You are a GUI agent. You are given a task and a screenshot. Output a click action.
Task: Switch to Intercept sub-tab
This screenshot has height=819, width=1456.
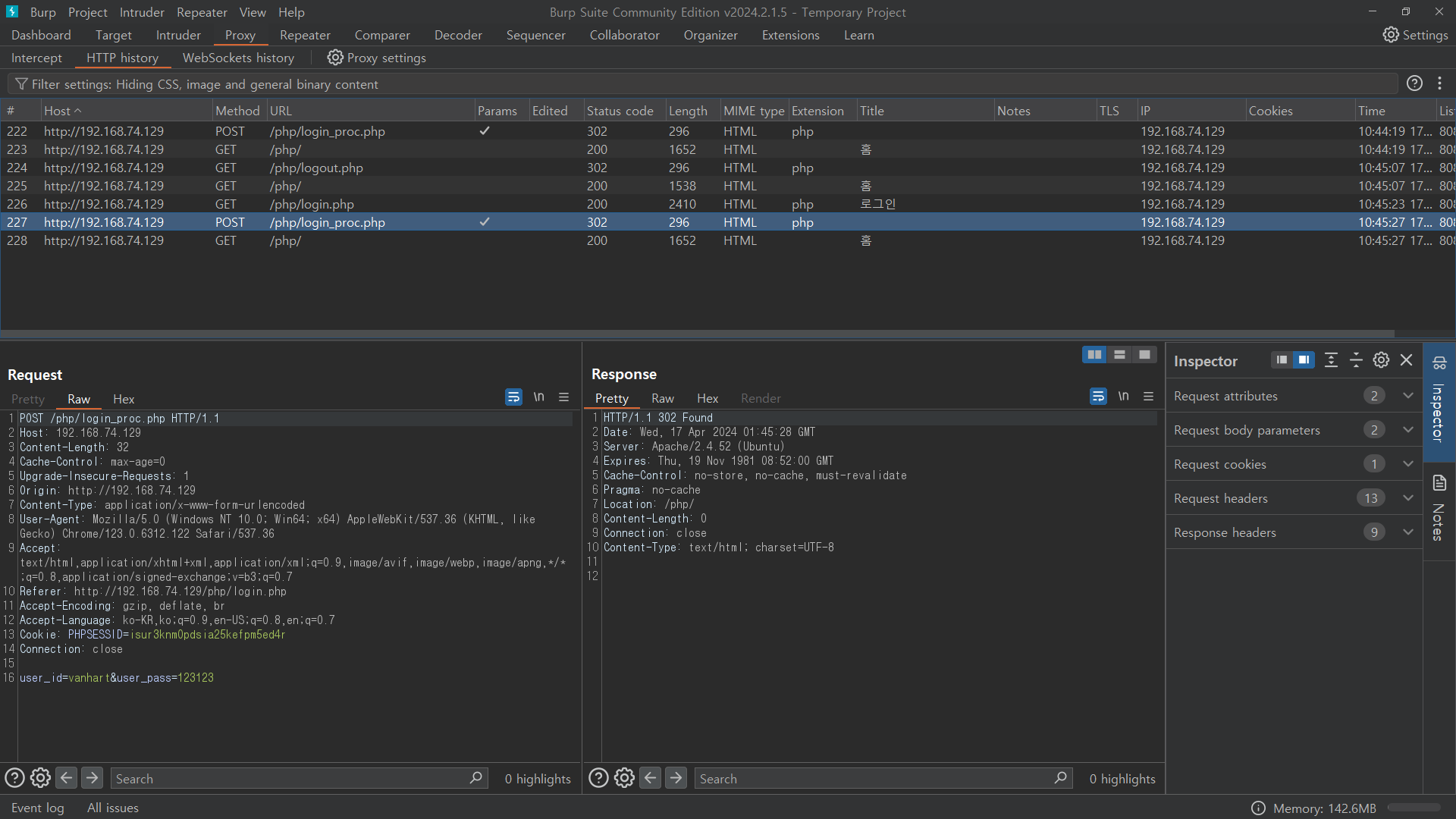[36, 58]
